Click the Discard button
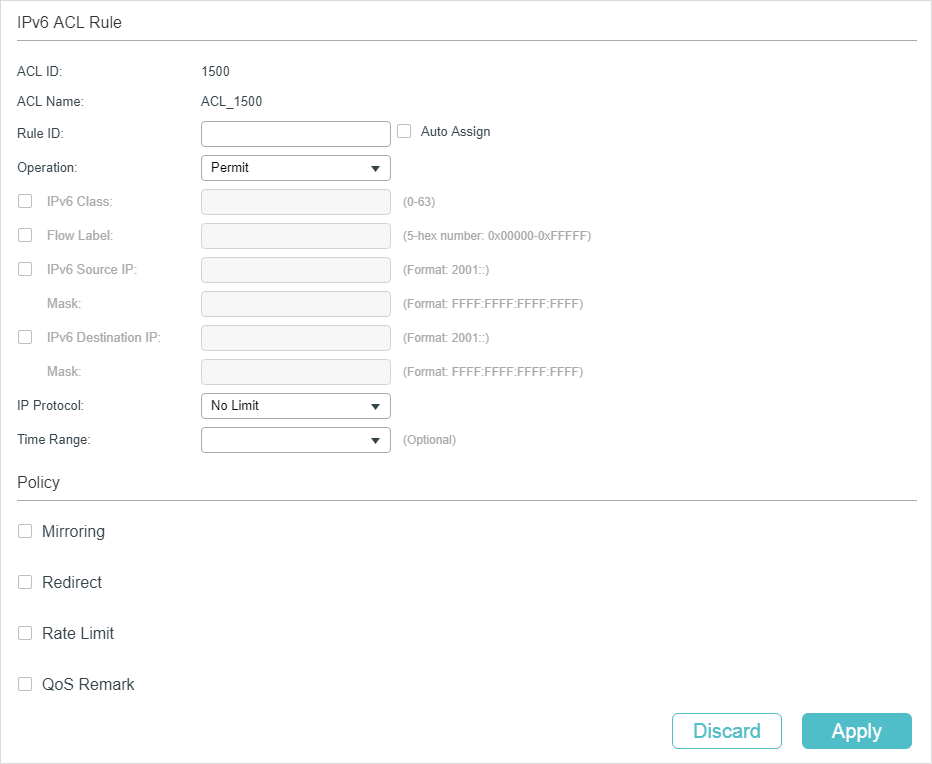Viewport: 932px width, 764px height. click(726, 731)
